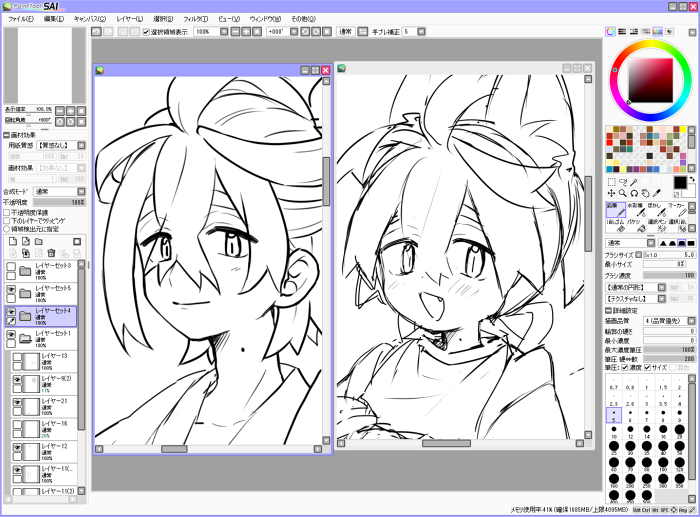Click the Undo arrow in the top toolbar
This screenshot has height=517, width=700.
[x=96, y=32]
